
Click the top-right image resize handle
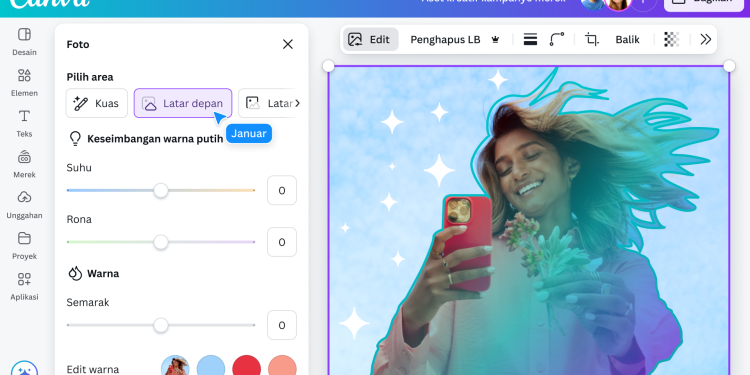point(729,66)
